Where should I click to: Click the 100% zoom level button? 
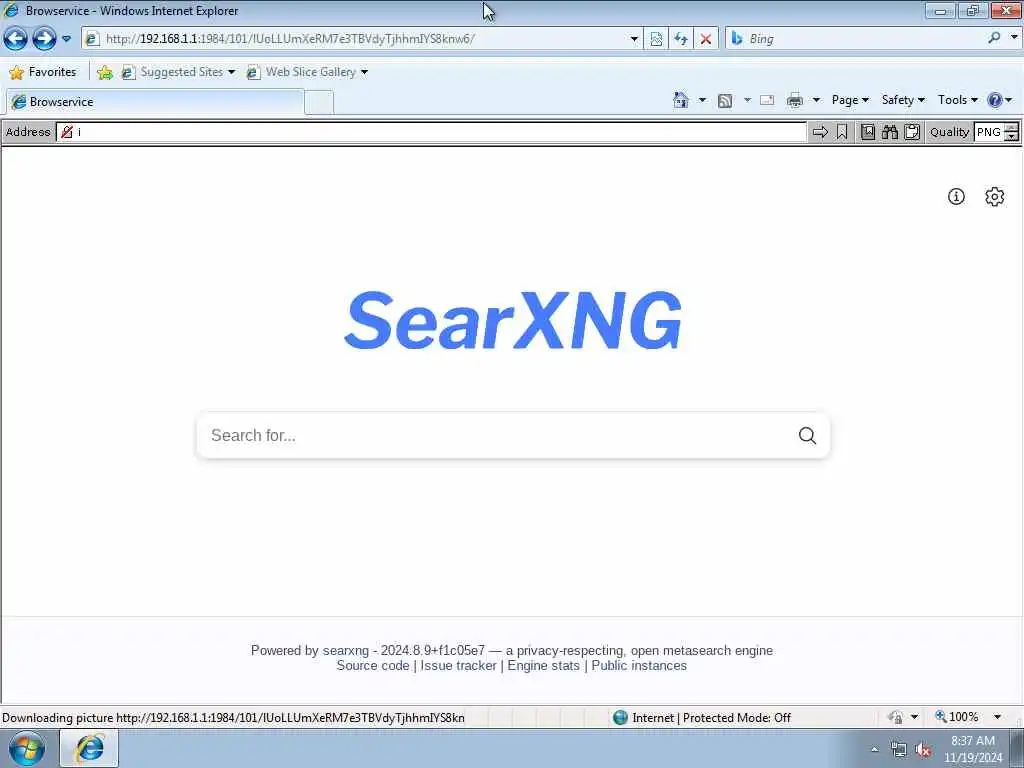pyautogui.click(x=957, y=717)
